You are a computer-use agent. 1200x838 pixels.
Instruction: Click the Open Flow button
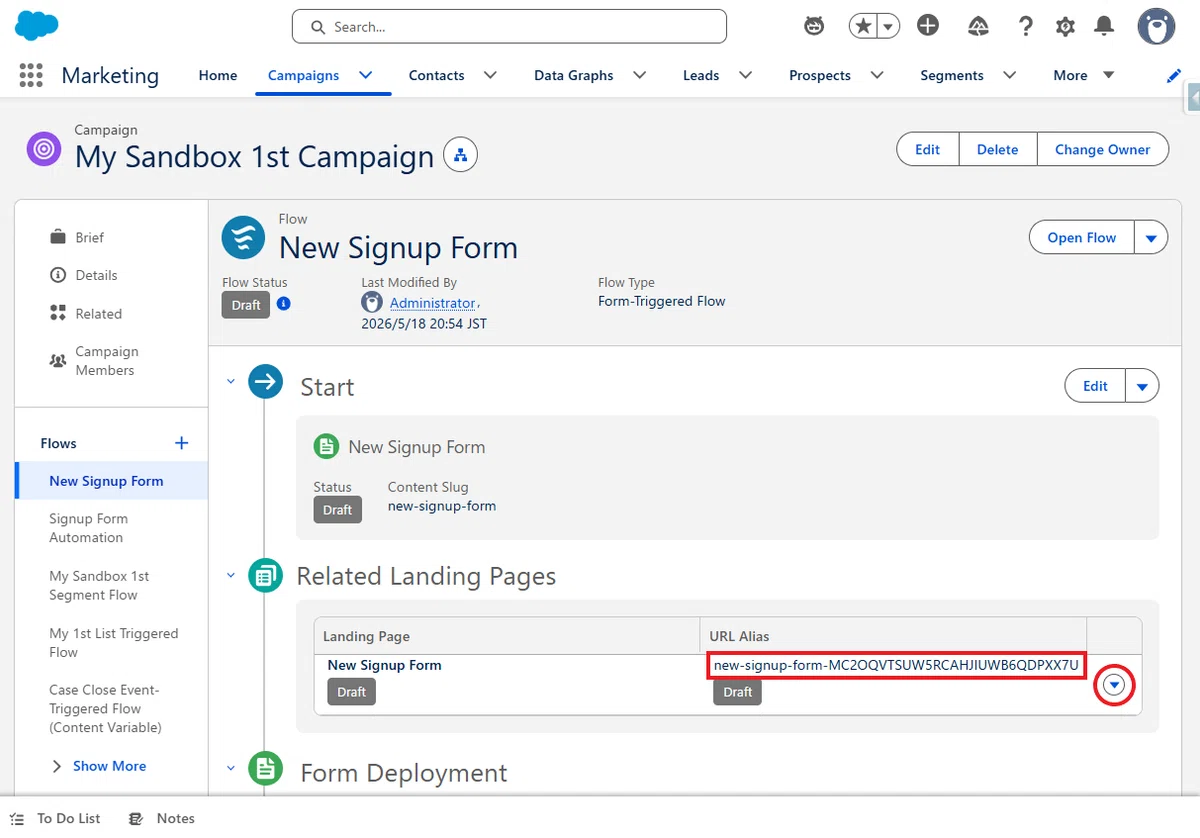[x=1082, y=238]
